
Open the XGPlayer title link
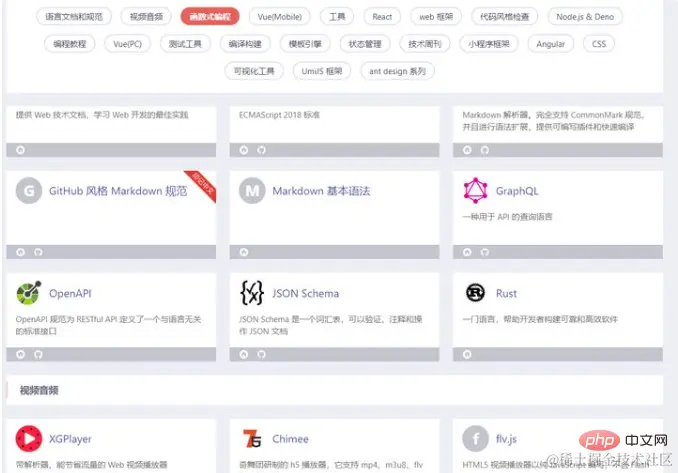70,438
